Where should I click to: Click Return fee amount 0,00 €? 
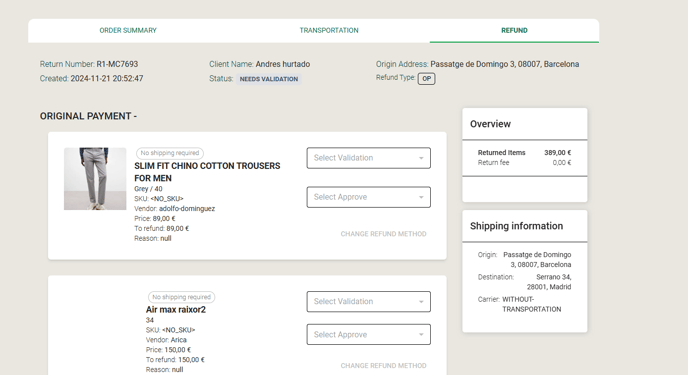(562, 163)
